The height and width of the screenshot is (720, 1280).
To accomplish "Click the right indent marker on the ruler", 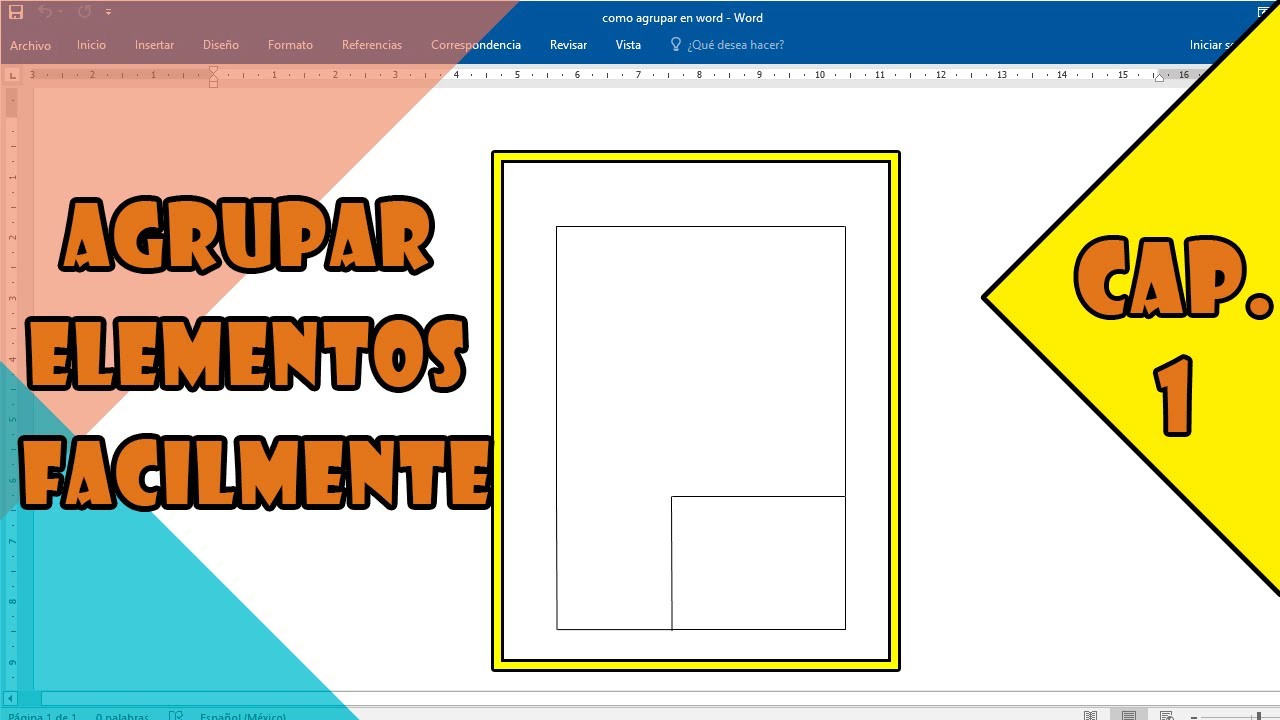I will pyautogui.click(x=1159, y=78).
